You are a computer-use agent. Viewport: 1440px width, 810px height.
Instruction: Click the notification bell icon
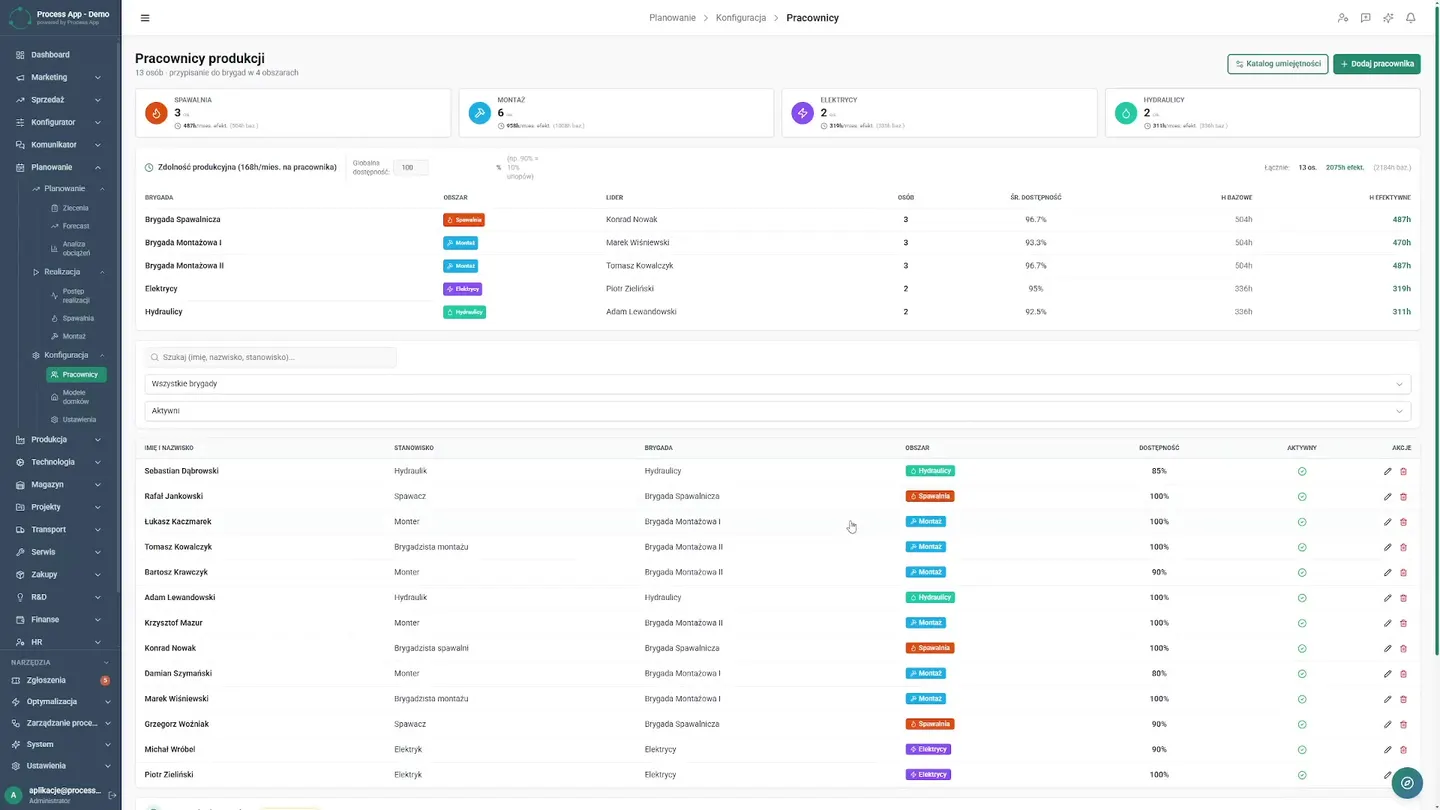(1411, 18)
